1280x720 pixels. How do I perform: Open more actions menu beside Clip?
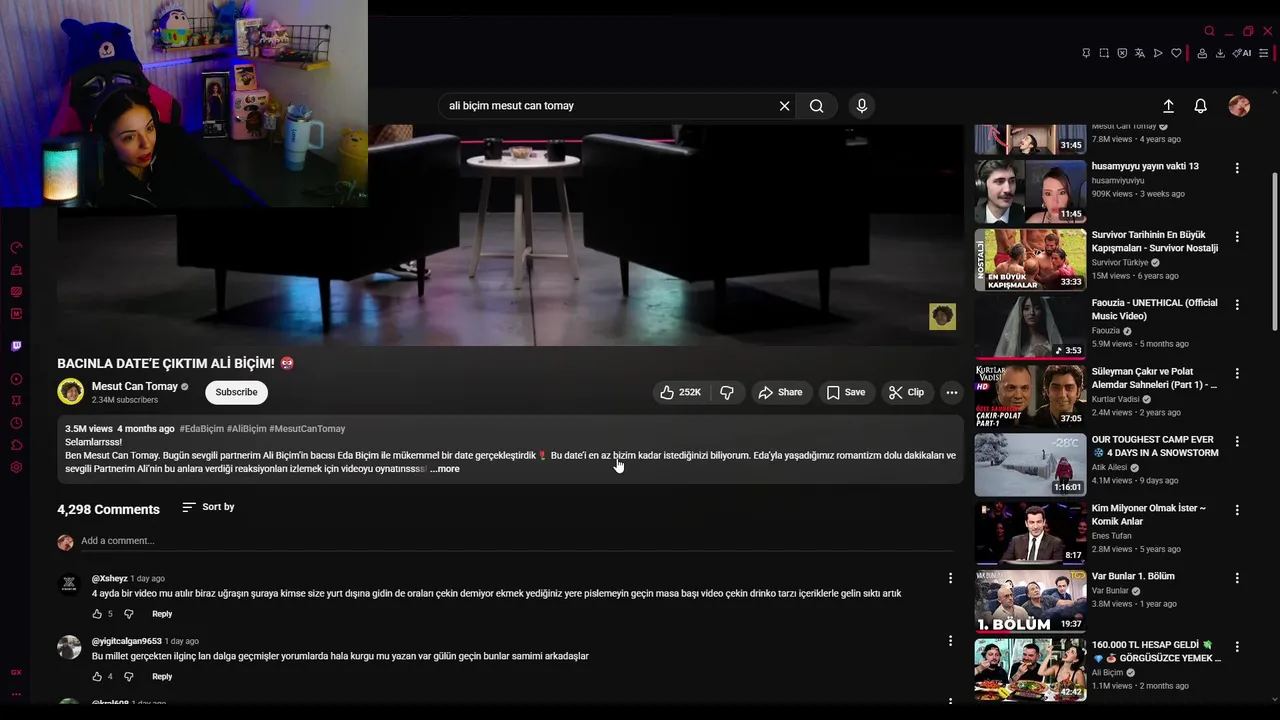pos(952,393)
